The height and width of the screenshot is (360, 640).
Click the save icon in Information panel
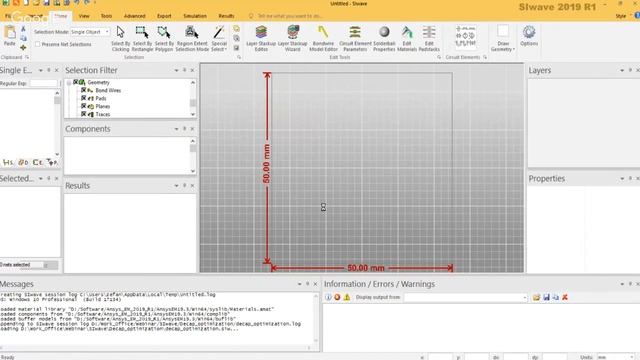pos(546,297)
